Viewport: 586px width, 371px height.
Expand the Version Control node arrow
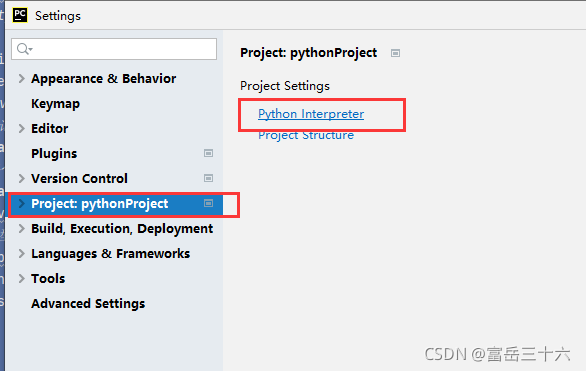[x=22, y=179]
